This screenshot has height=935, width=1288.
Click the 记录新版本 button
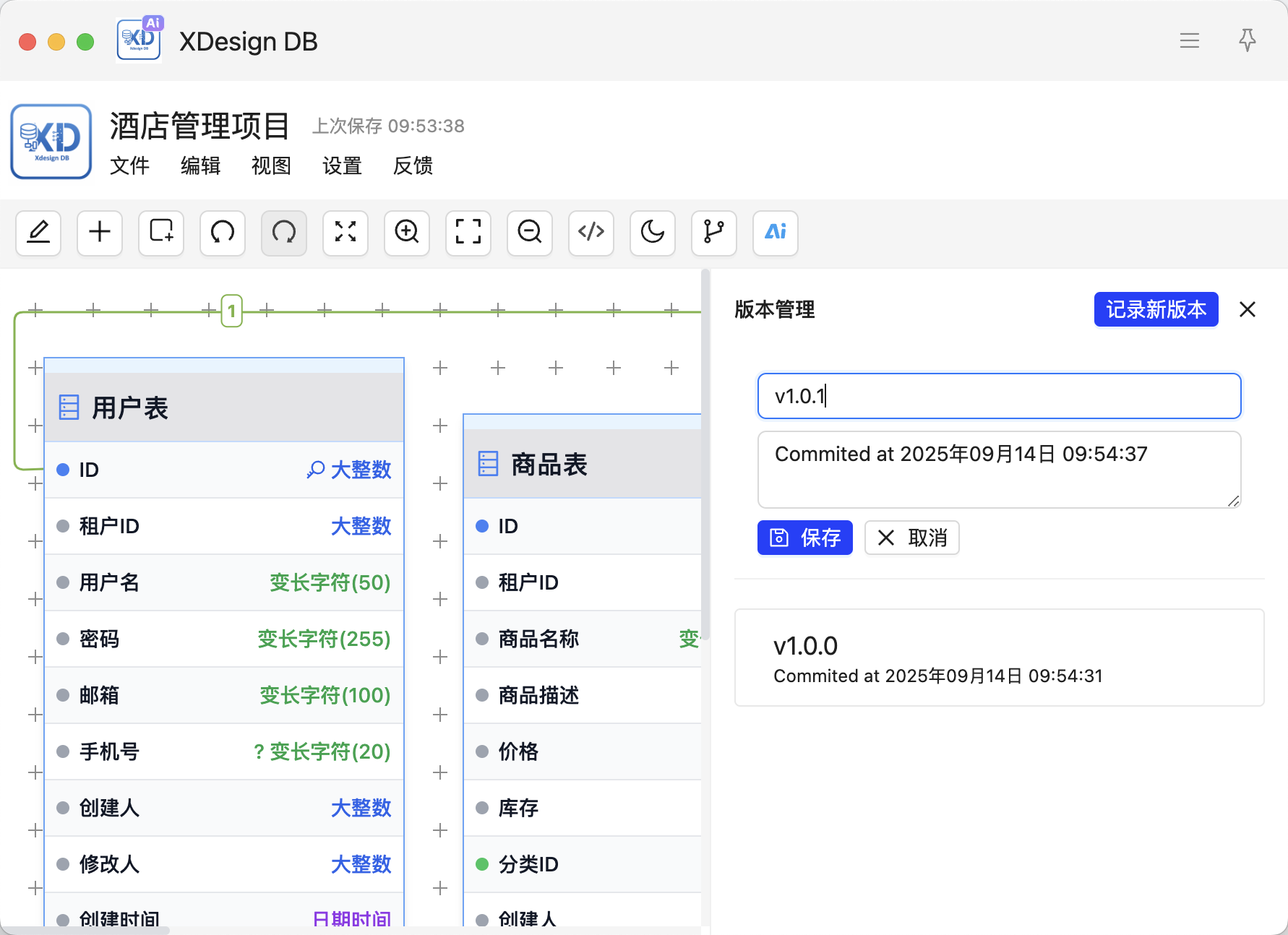pos(1156,309)
